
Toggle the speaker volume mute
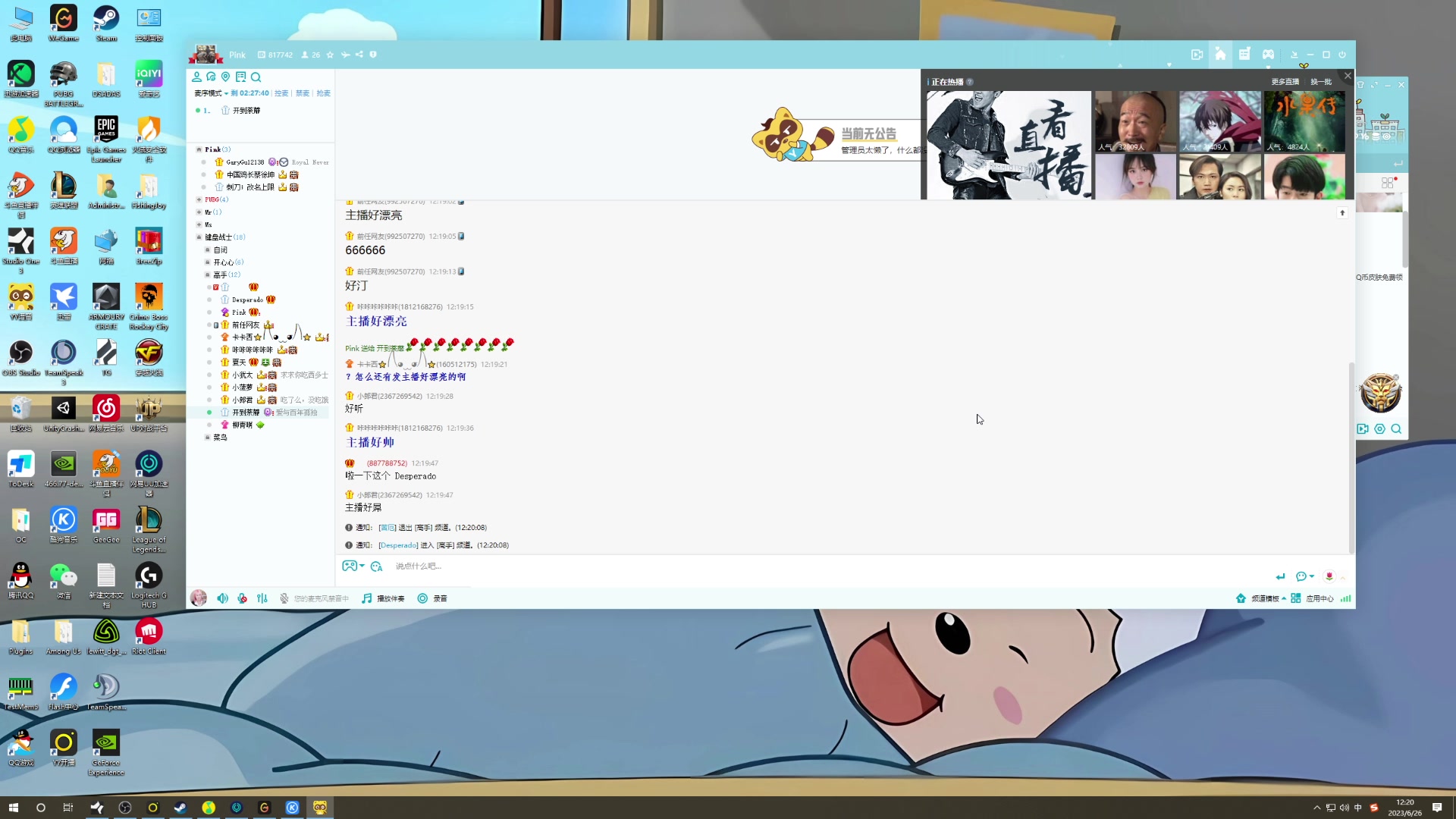coord(222,598)
